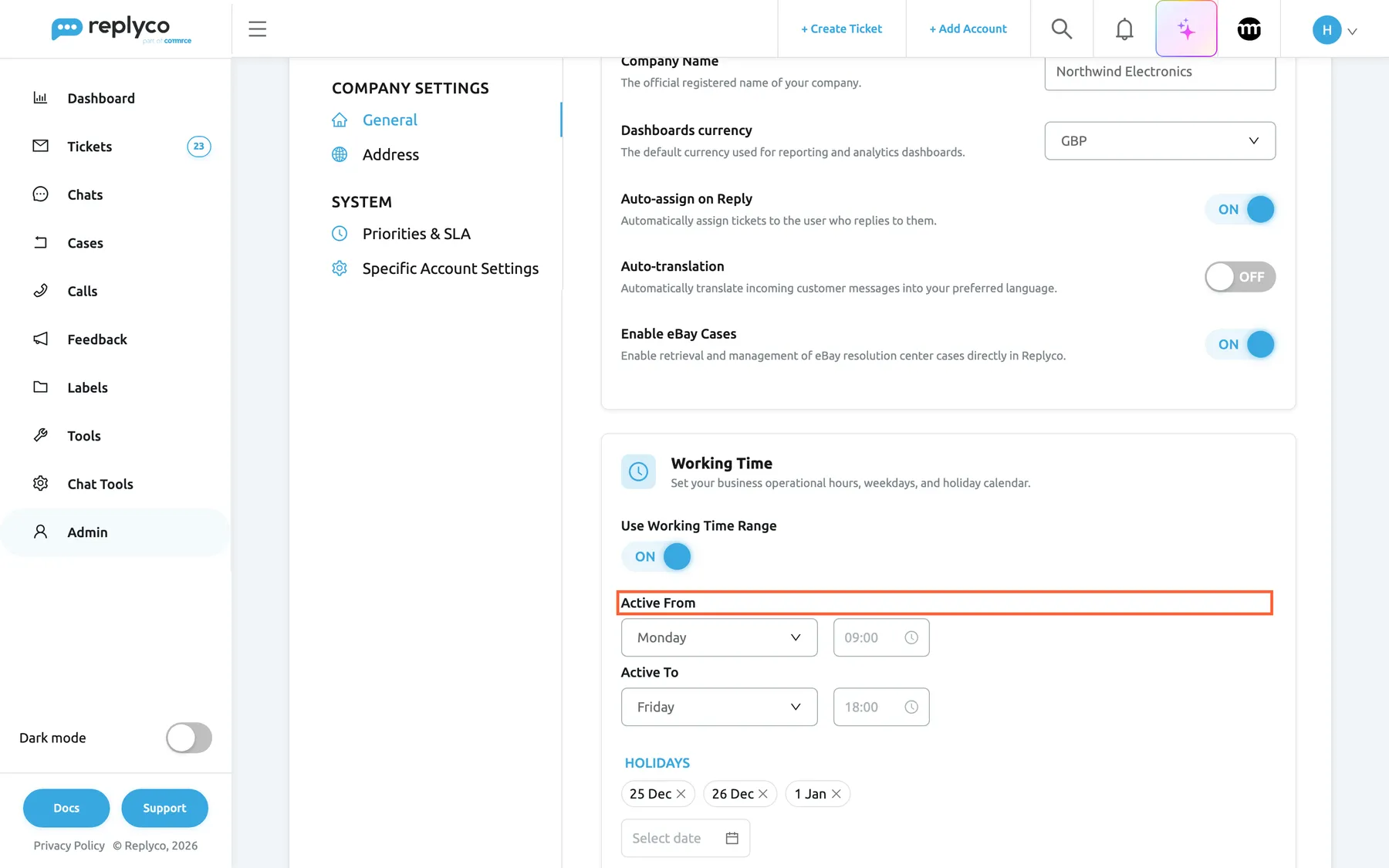1389x868 pixels.
Task: Click the AI sparkle assistant icon
Action: 1186,29
